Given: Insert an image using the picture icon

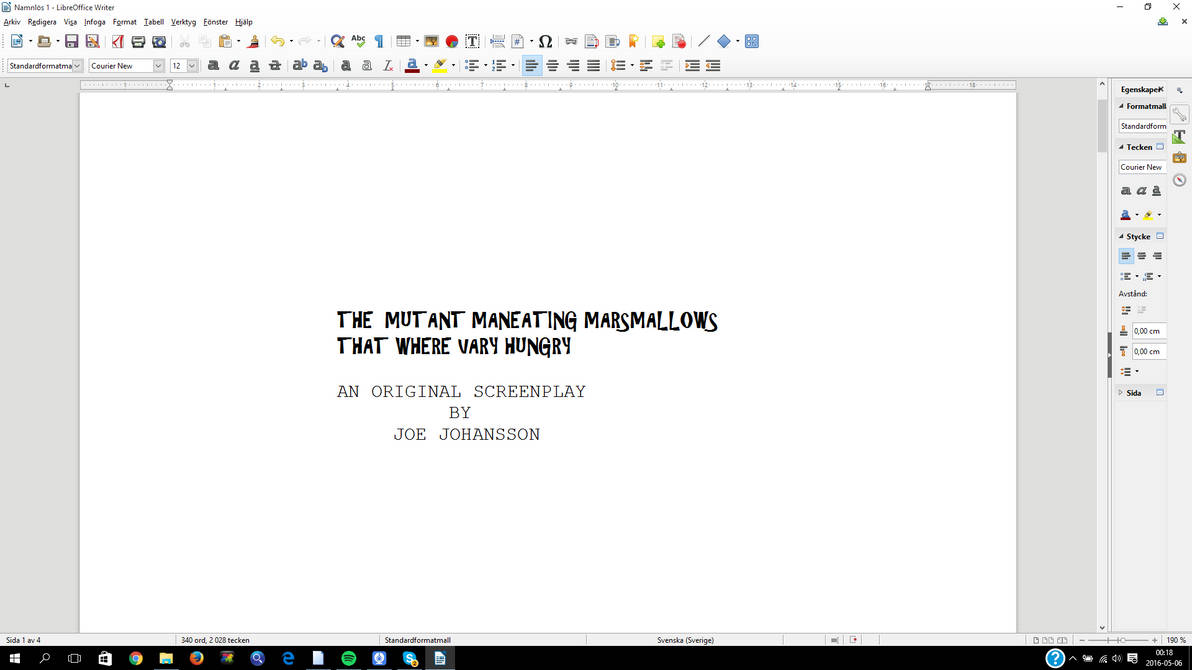Looking at the screenshot, I should pos(431,41).
